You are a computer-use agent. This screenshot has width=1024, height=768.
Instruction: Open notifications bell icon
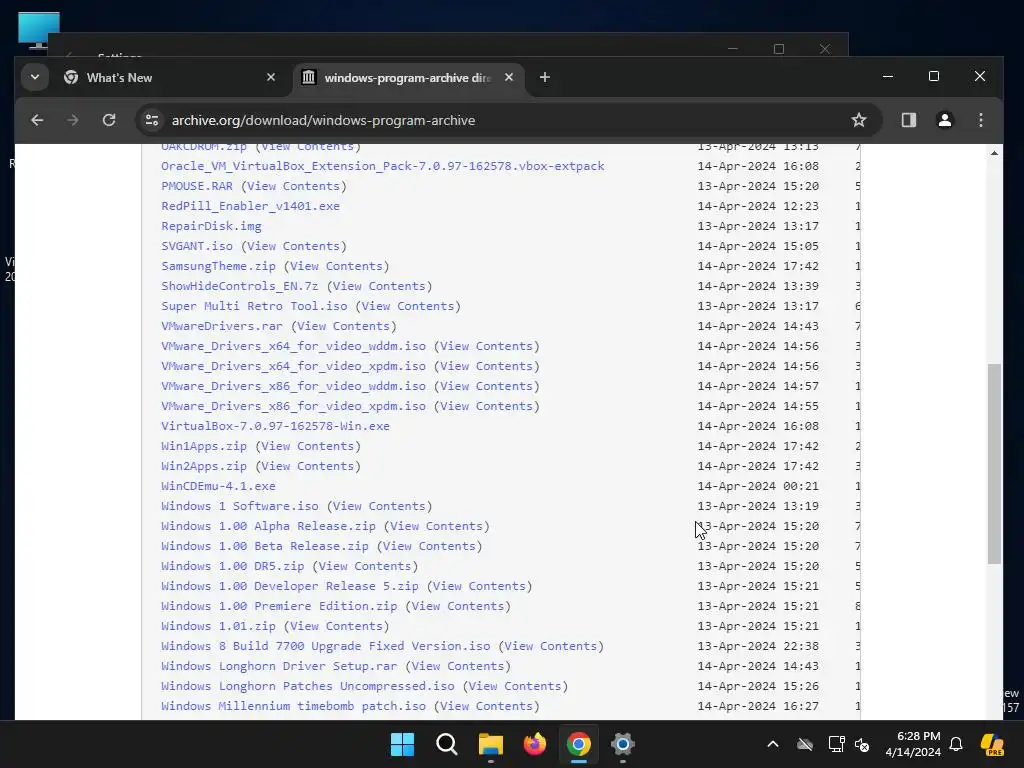tap(956, 744)
